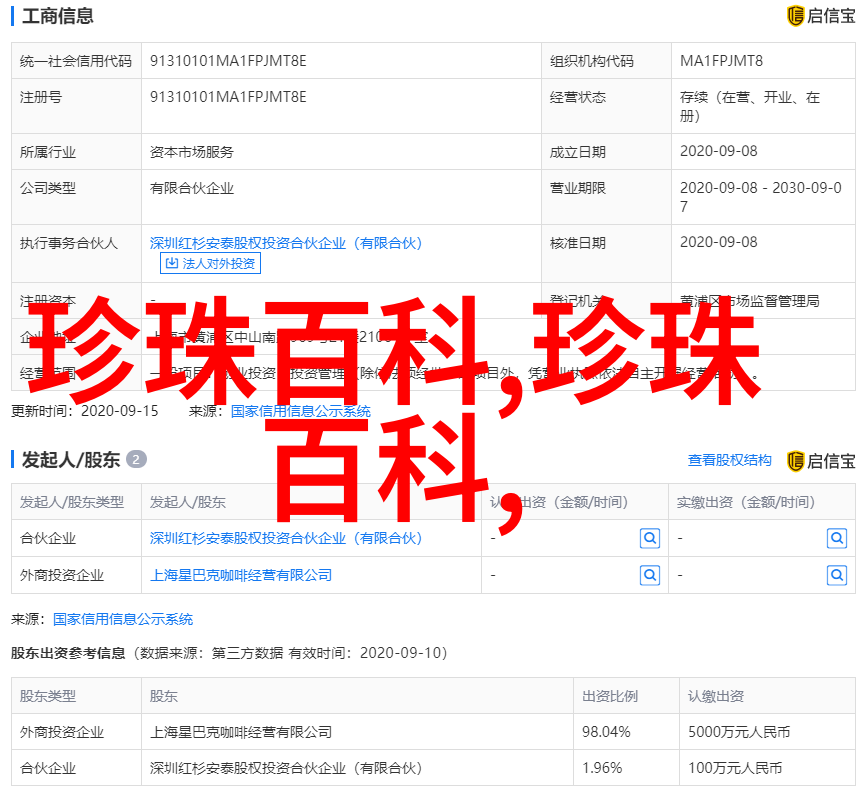Image resolution: width=867 pixels, height=790 pixels.
Task: Click search icon in 合伙企业 row 认缴出资 column
Action: click(x=650, y=538)
